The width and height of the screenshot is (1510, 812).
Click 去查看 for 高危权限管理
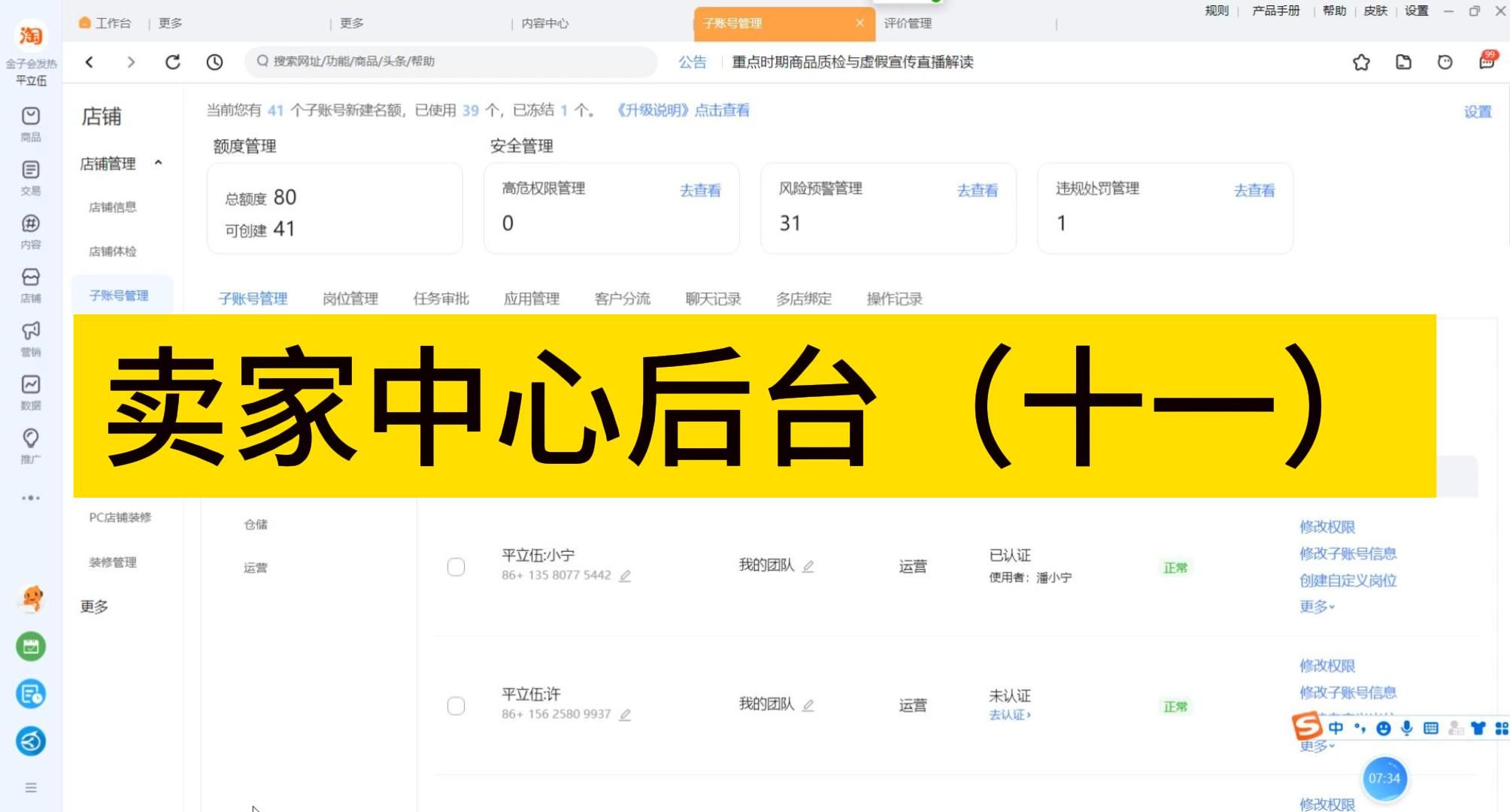pyautogui.click(x=700, y=191)
